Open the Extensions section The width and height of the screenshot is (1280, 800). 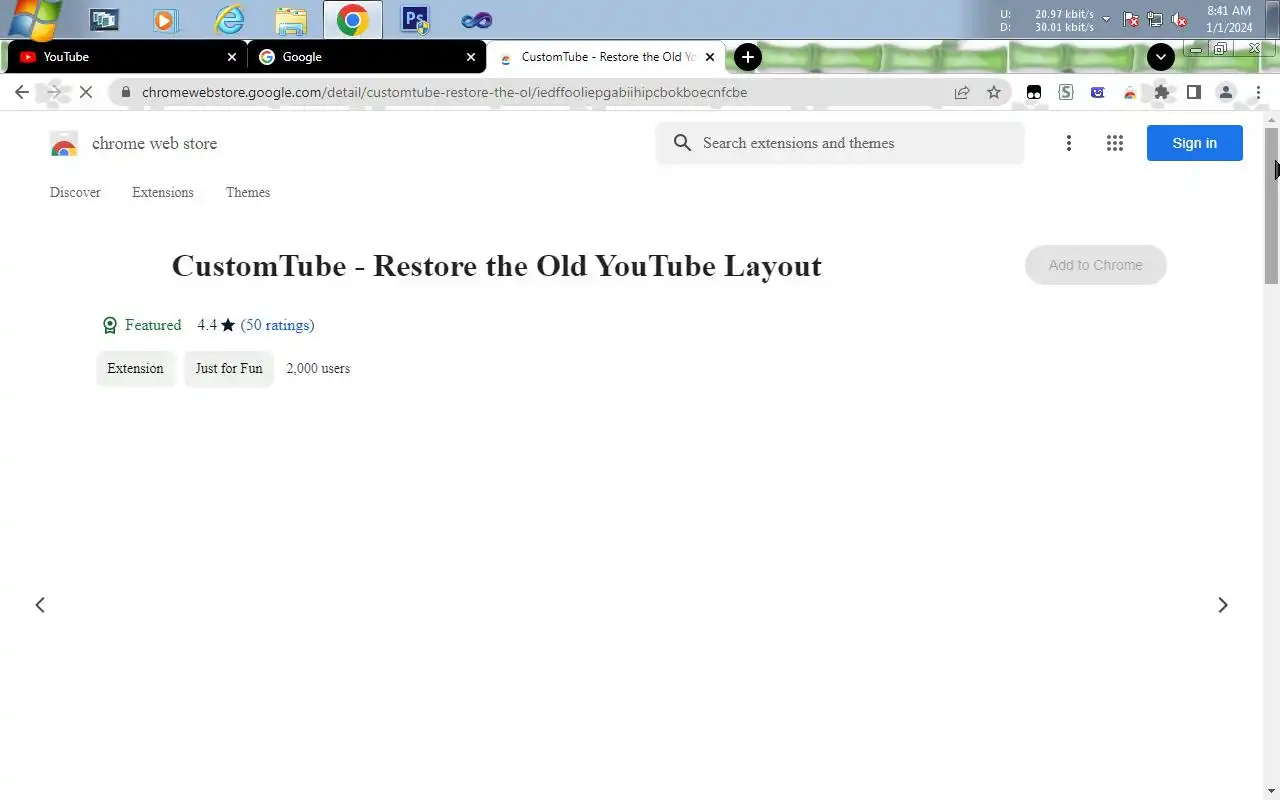[x=163, y=192]
